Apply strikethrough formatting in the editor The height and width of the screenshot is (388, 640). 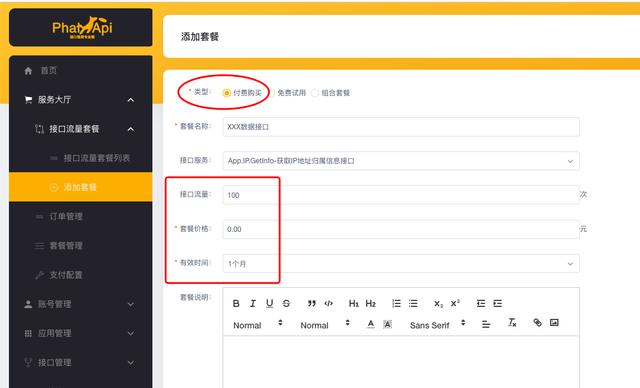[286, 303]
